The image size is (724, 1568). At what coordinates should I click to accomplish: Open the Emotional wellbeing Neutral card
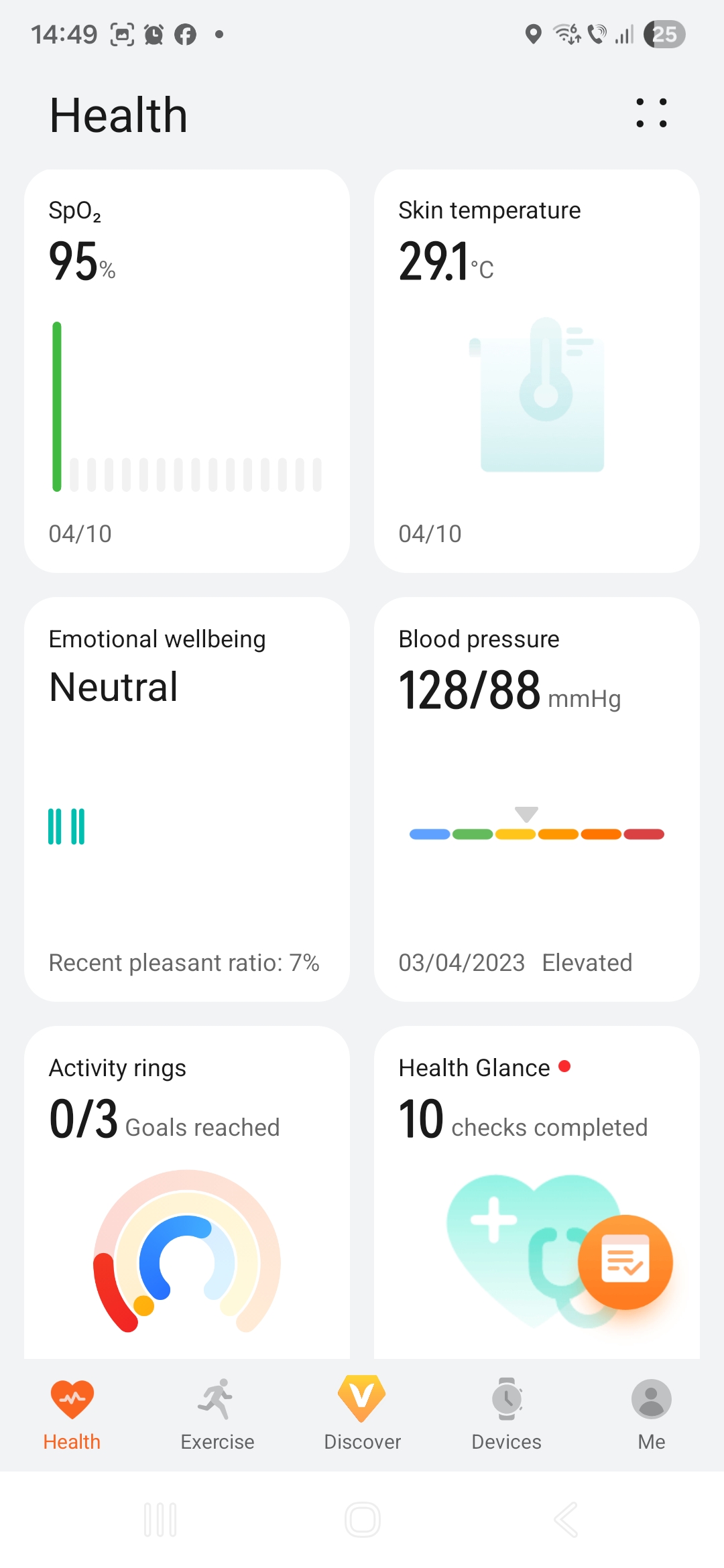[x=187, y=799]
